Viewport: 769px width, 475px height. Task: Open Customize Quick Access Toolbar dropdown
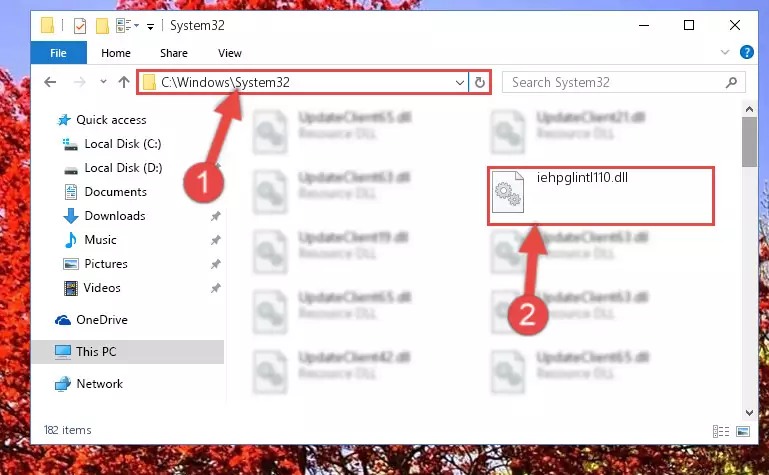pyautogui.click(x=150, y=26)
